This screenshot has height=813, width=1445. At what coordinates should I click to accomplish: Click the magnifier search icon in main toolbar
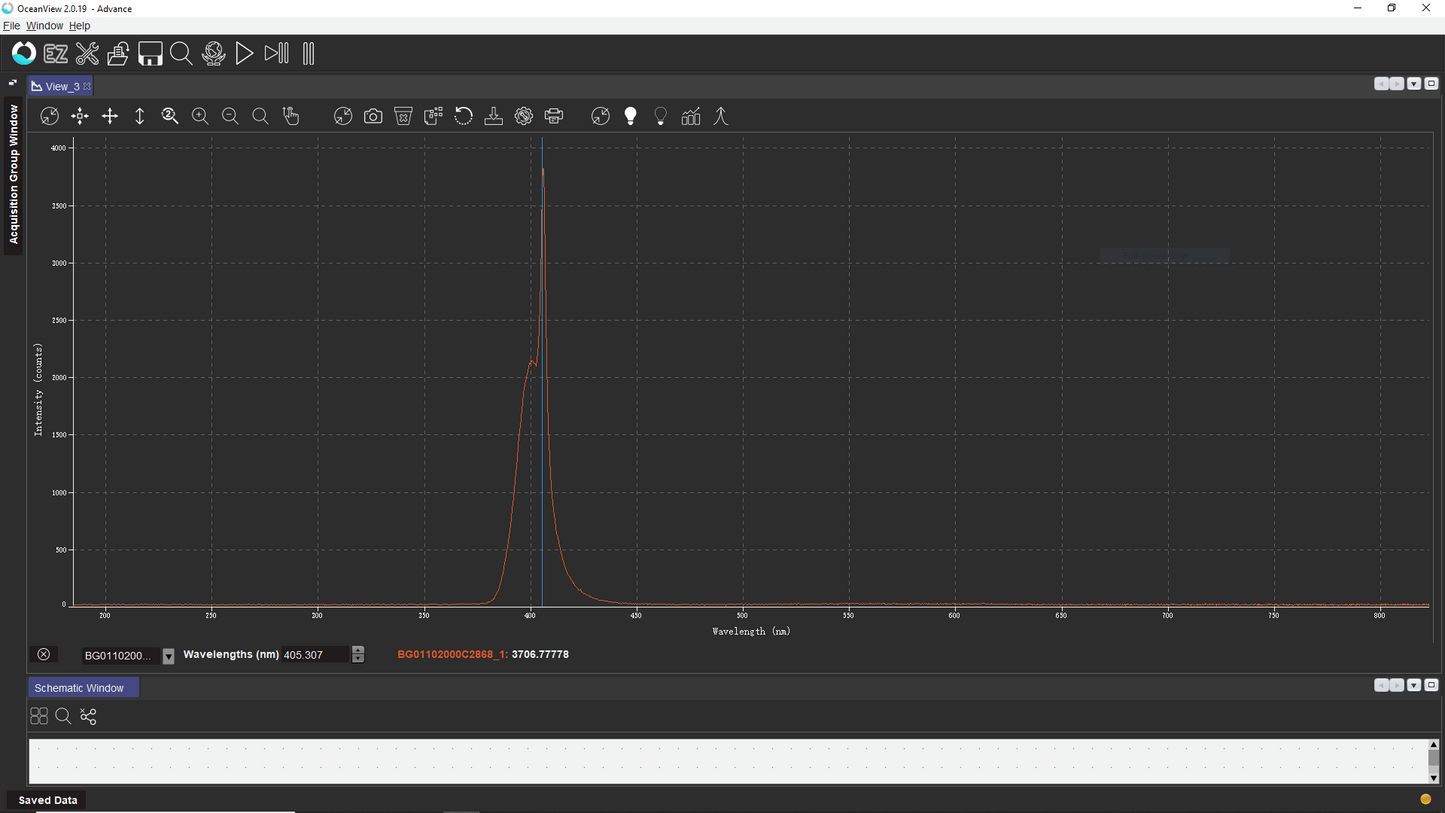(x=181, y=53)
